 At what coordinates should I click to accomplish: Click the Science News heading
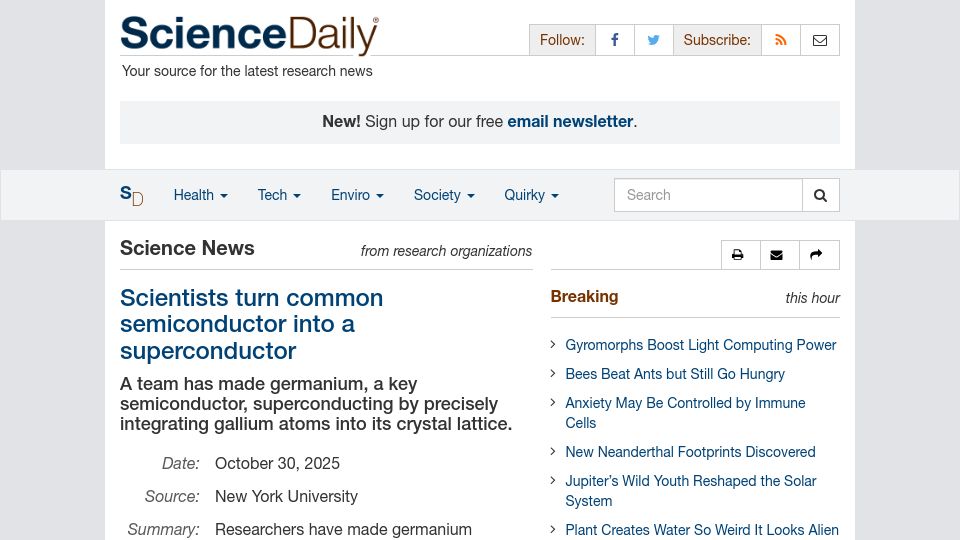click(x=187, y=248)
